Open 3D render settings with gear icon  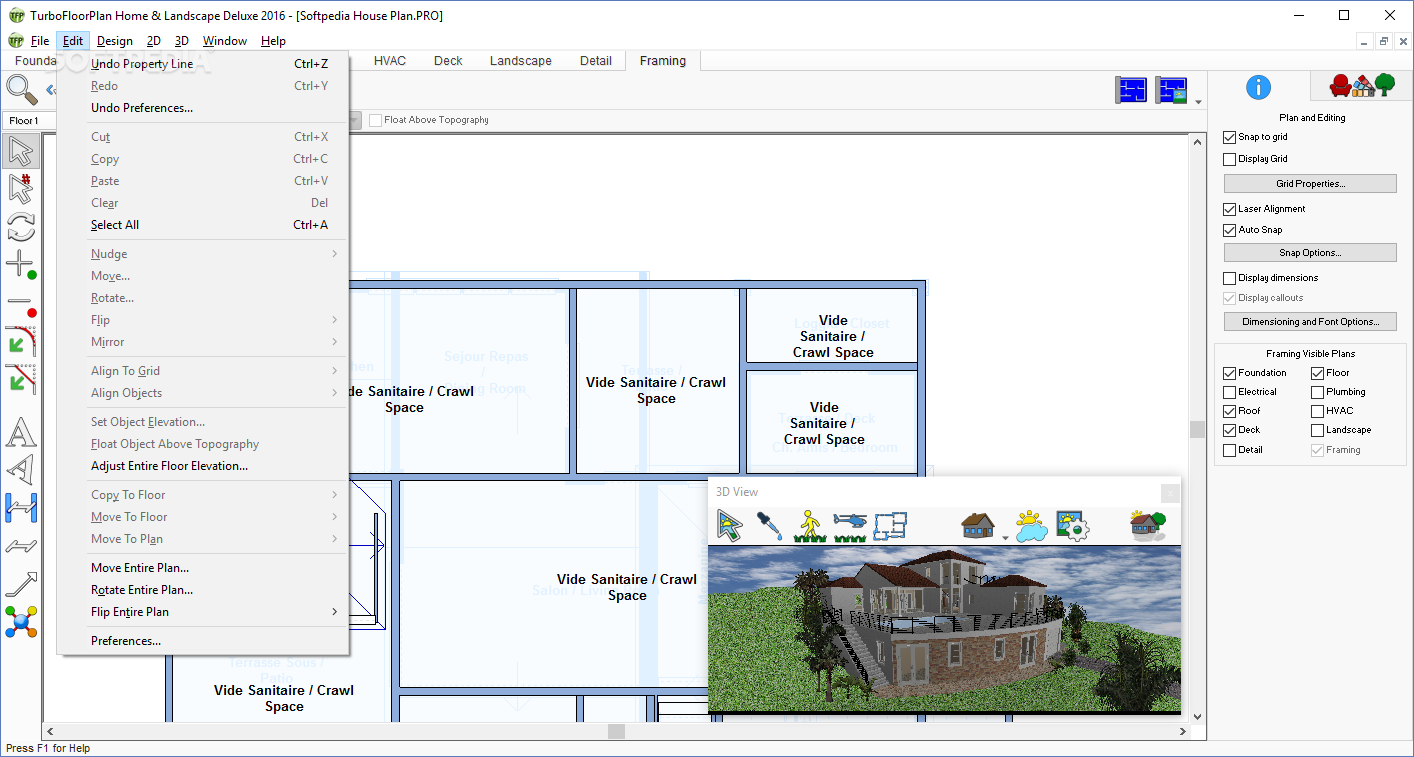pos(1072,525)
